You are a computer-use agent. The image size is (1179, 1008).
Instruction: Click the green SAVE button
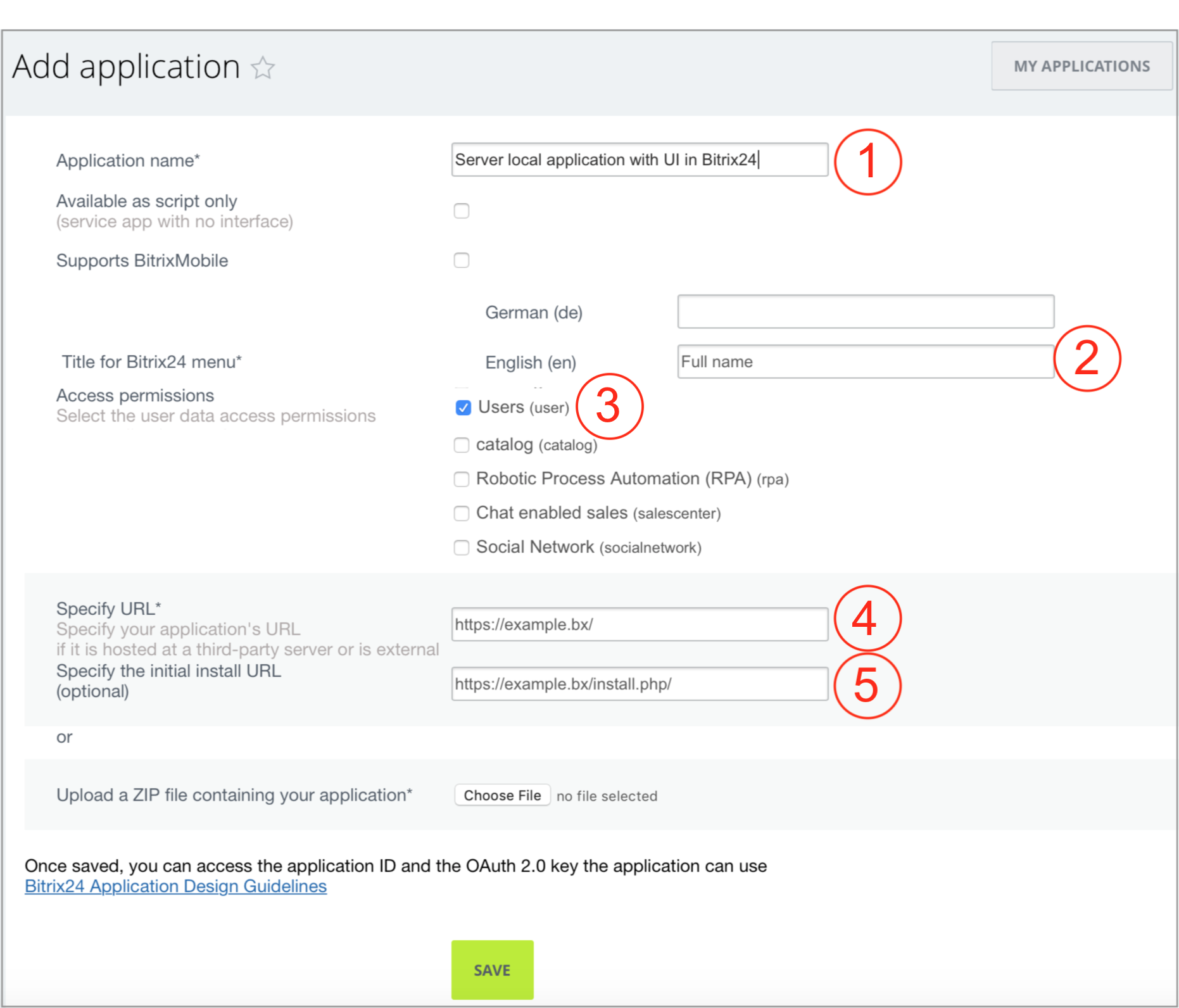492,970
